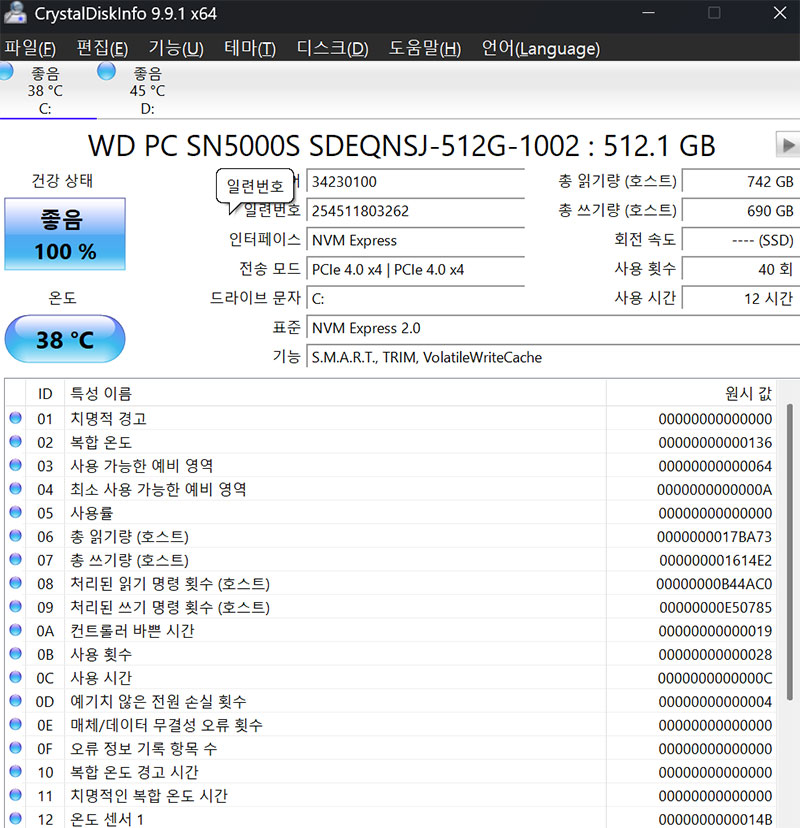This screenshot has width=800, height=828.
Task: Click the status orb for row 02 복합 온도
Action: pyautogui.click(x=15, y=441)
